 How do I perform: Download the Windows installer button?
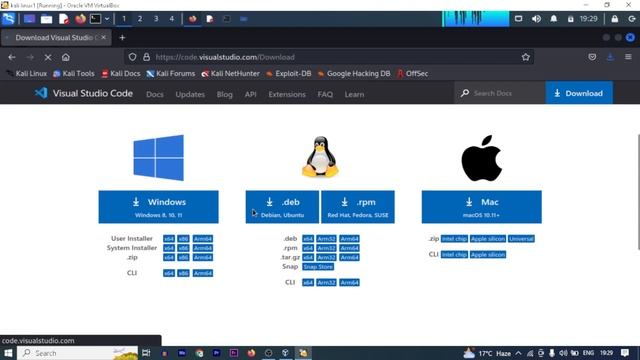(x=158, y=207)
